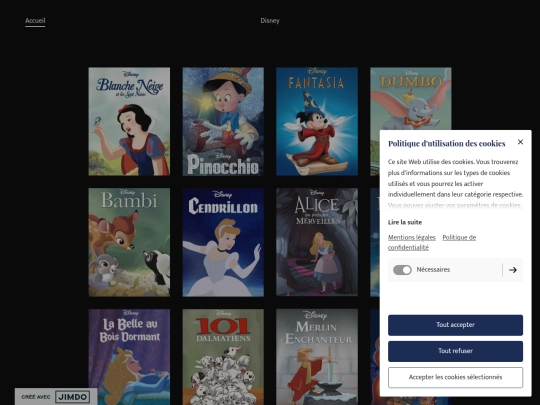Open the 101 Dalmatiens poster
Viewport: 540px width, 405px height.
tap(223, 357)
